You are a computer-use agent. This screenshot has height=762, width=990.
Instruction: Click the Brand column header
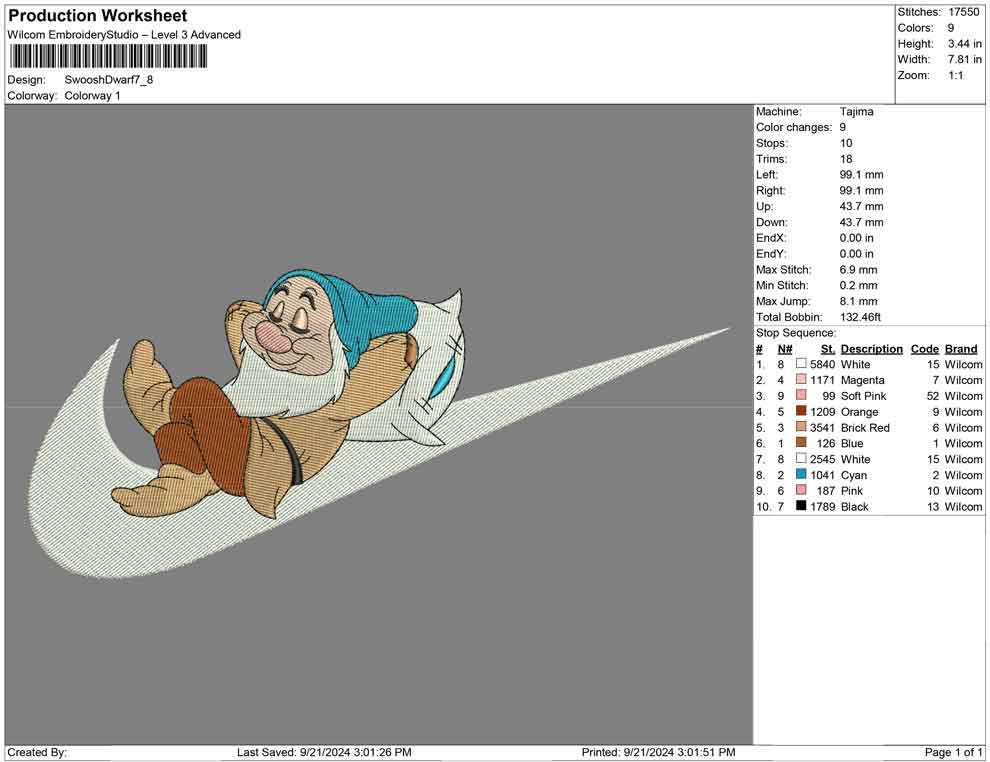961,349
